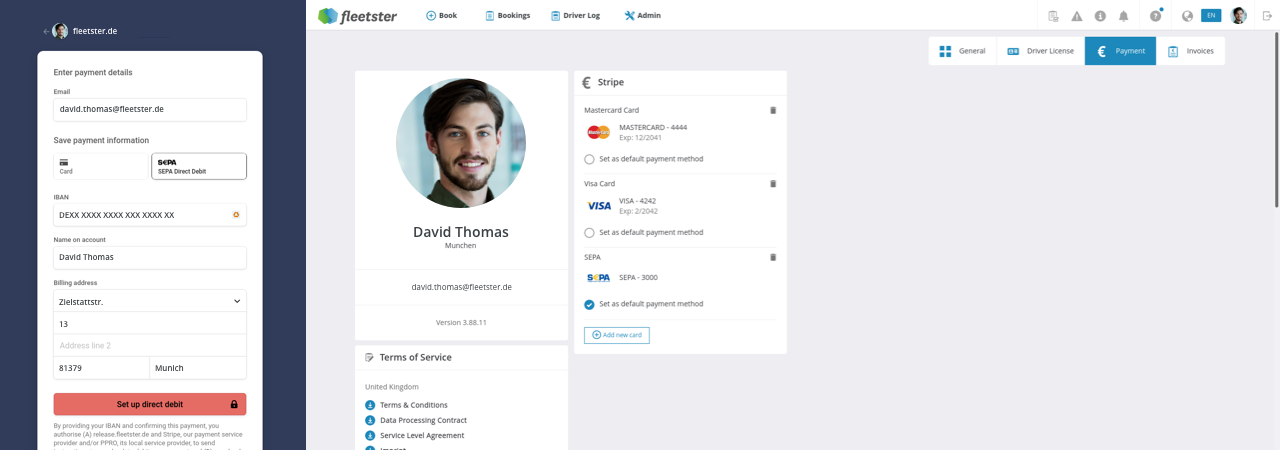Click the Mastercard logo icon
Image resolution: width=1280 pixels, height=450 pixels.
[x=598, y=132]
